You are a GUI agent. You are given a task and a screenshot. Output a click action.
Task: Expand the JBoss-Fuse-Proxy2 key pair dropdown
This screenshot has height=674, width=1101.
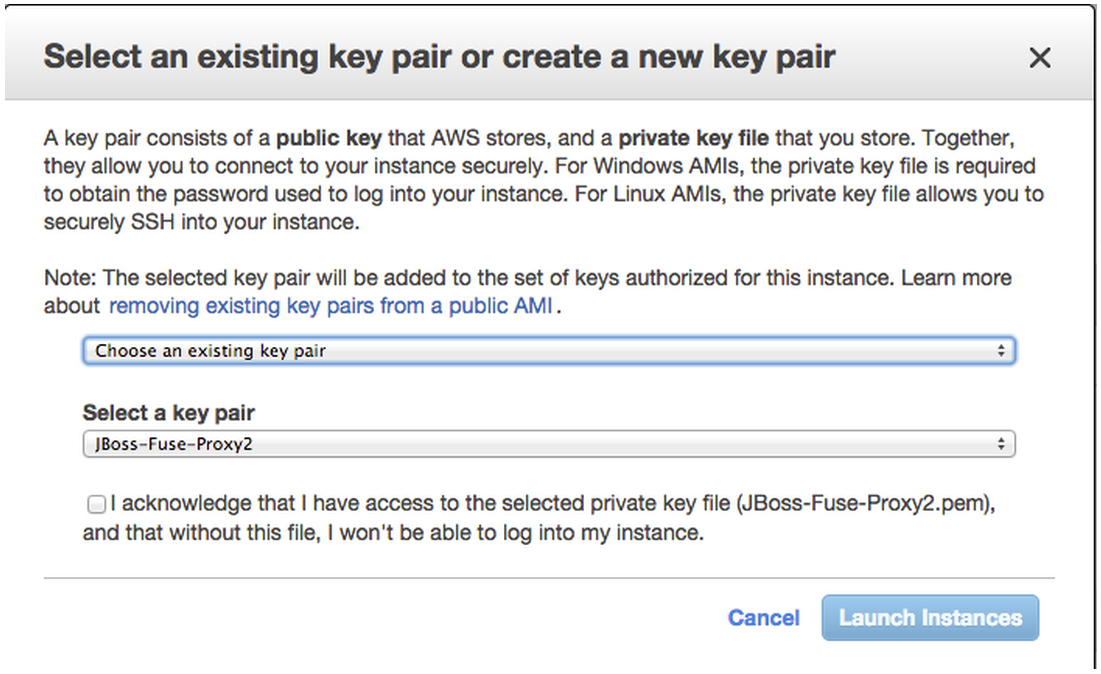(548, 444)
